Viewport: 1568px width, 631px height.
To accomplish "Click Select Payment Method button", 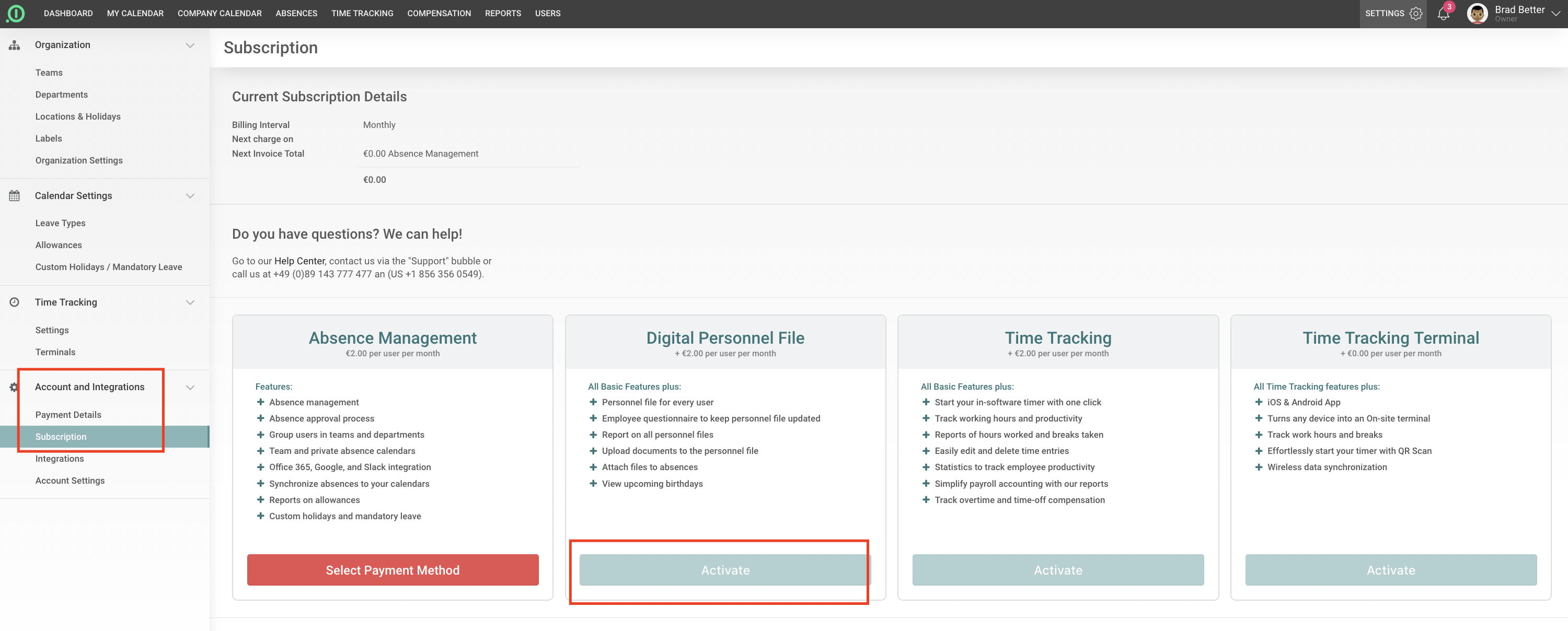I will (393, 569).
